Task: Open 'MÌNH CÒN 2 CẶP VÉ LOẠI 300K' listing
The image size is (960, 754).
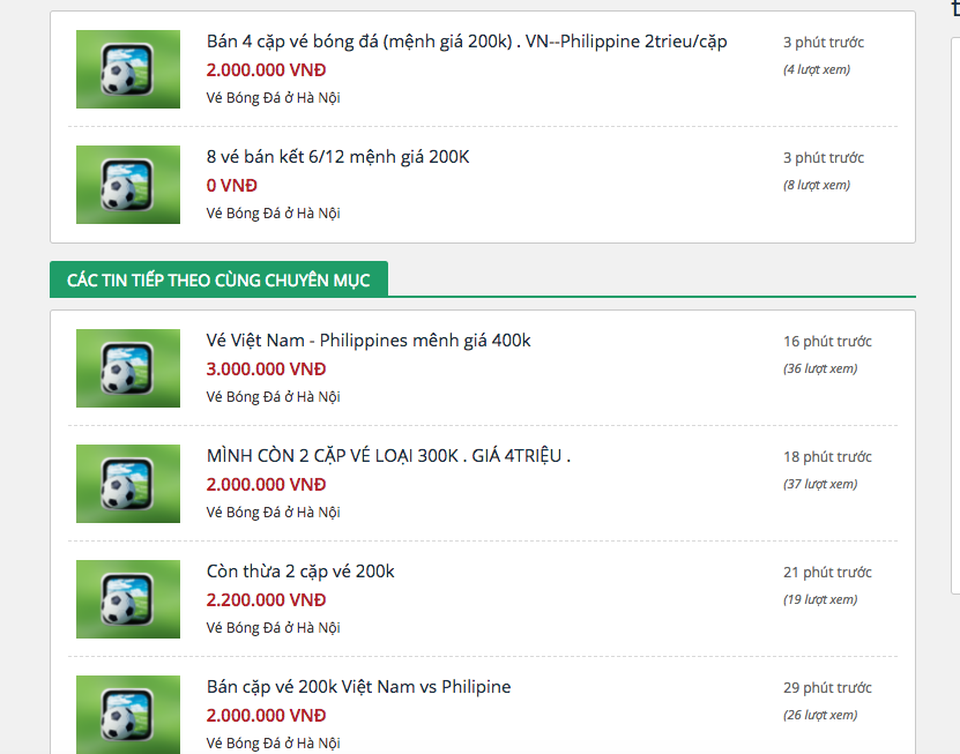Action: click(x=388, y=456)
